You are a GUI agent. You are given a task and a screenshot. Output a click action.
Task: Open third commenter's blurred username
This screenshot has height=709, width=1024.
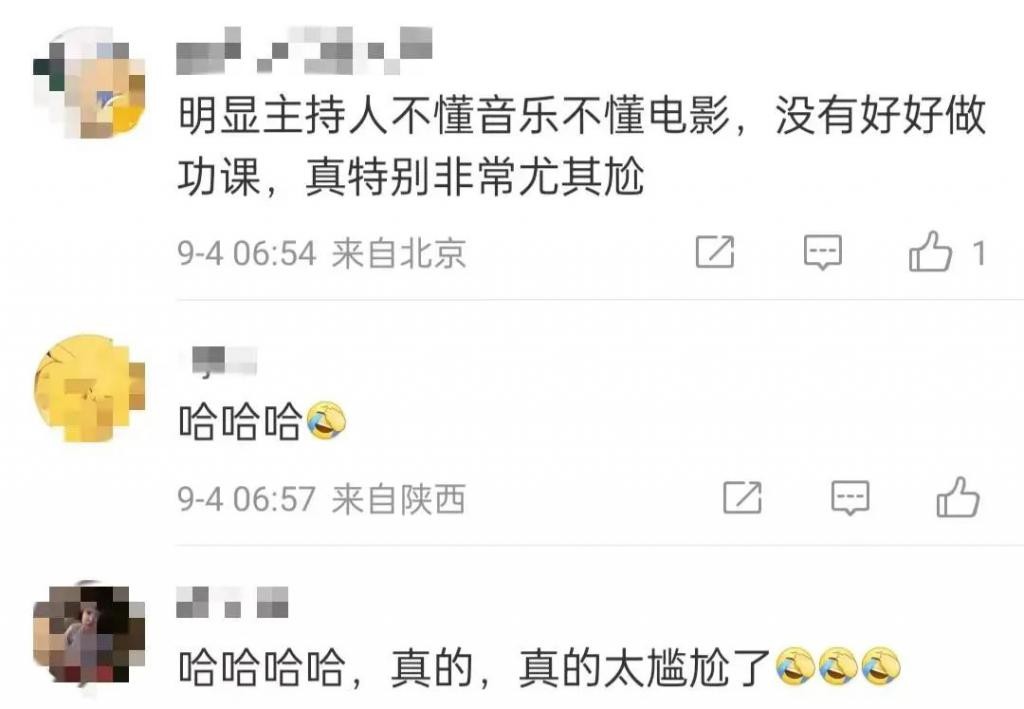point(232,602)
